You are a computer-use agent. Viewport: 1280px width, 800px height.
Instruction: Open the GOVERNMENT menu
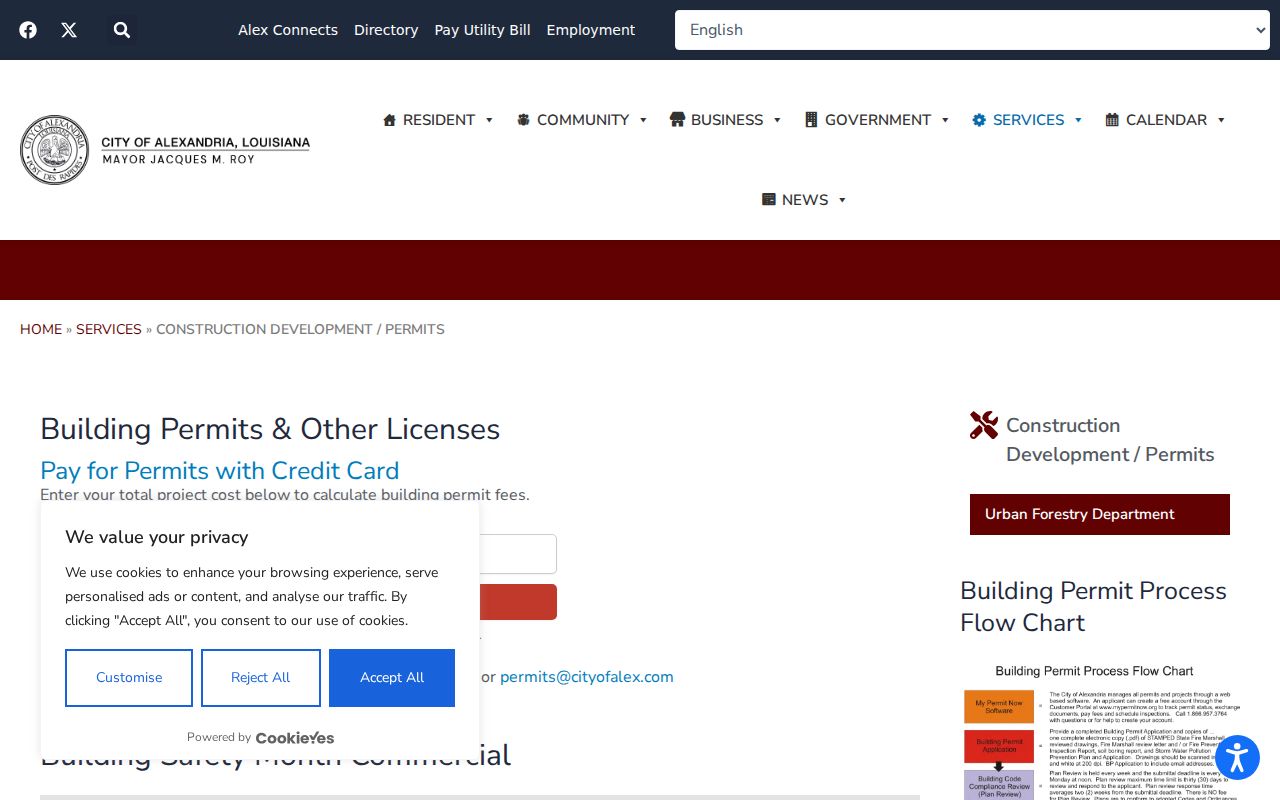pos(878,120)
